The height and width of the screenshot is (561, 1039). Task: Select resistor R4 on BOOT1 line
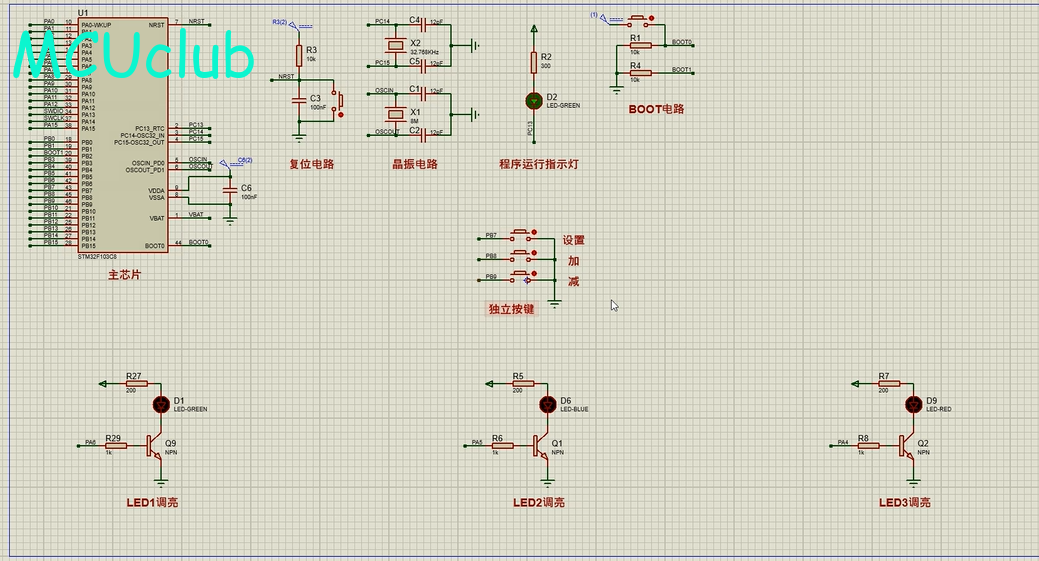click(x=640, y=73)
